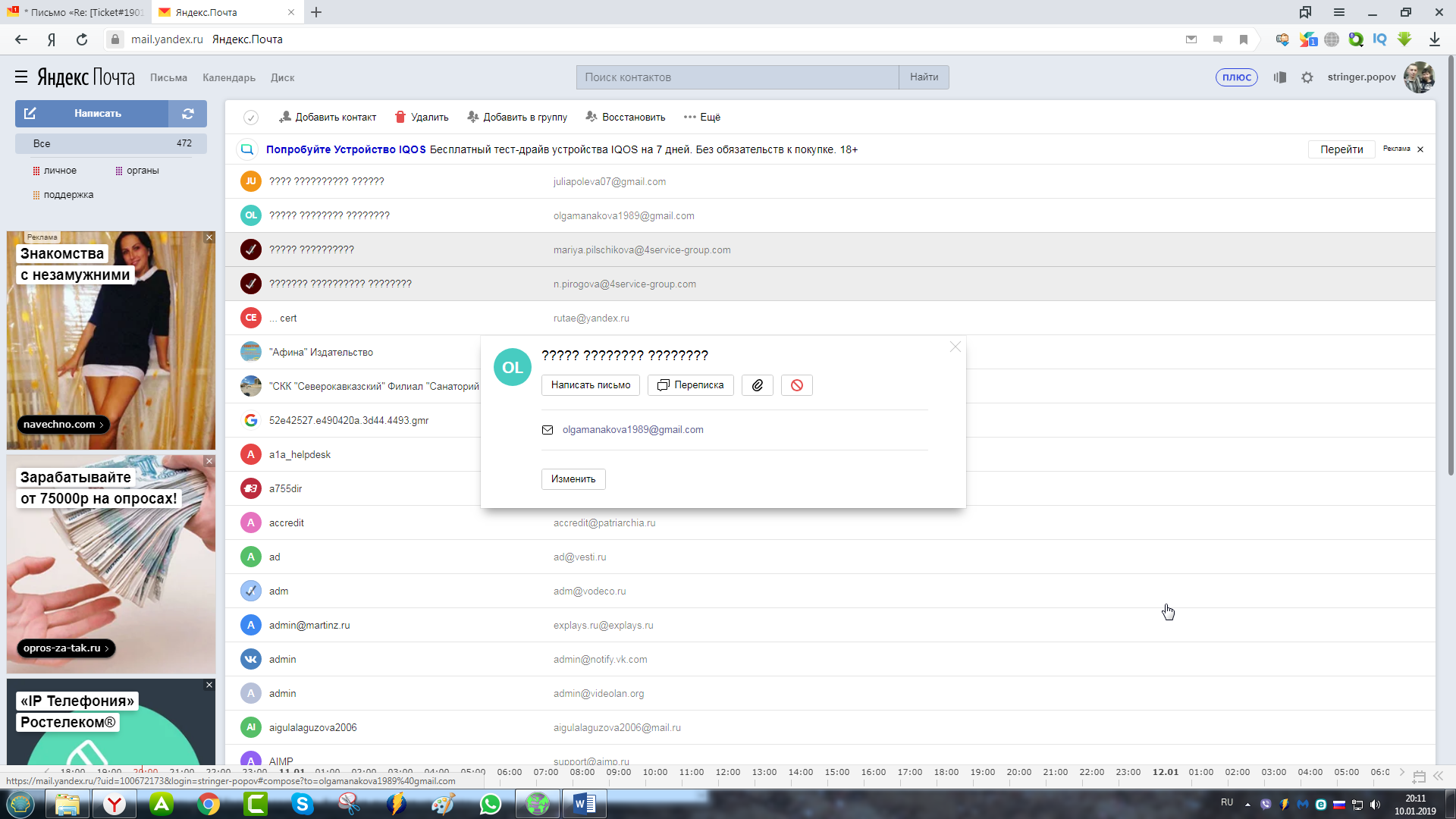
Task: Click Восстановить in toolbar
Action: pyautogui.click(x=626, y=118)
